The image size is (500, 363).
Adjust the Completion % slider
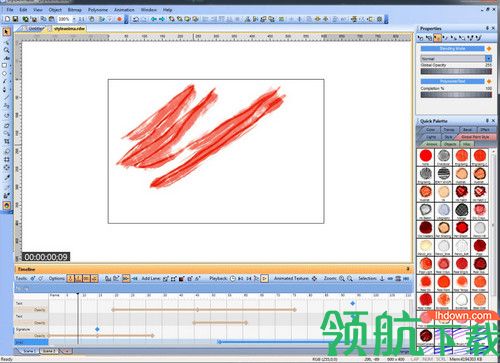coord(456,95)
